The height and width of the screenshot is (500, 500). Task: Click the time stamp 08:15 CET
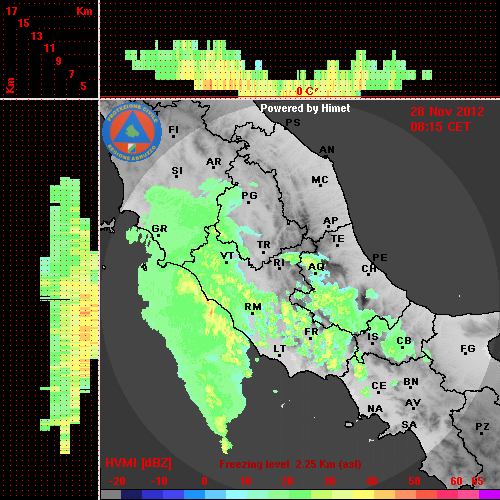coord(440,127)
